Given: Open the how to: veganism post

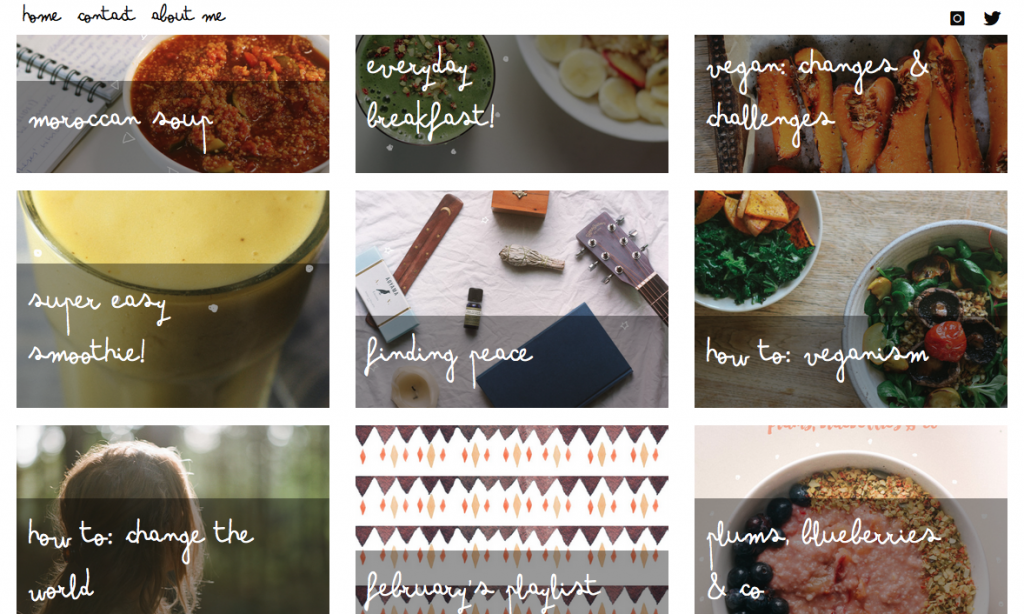Looking at the screenshot, I should click(x=851, y=299).
